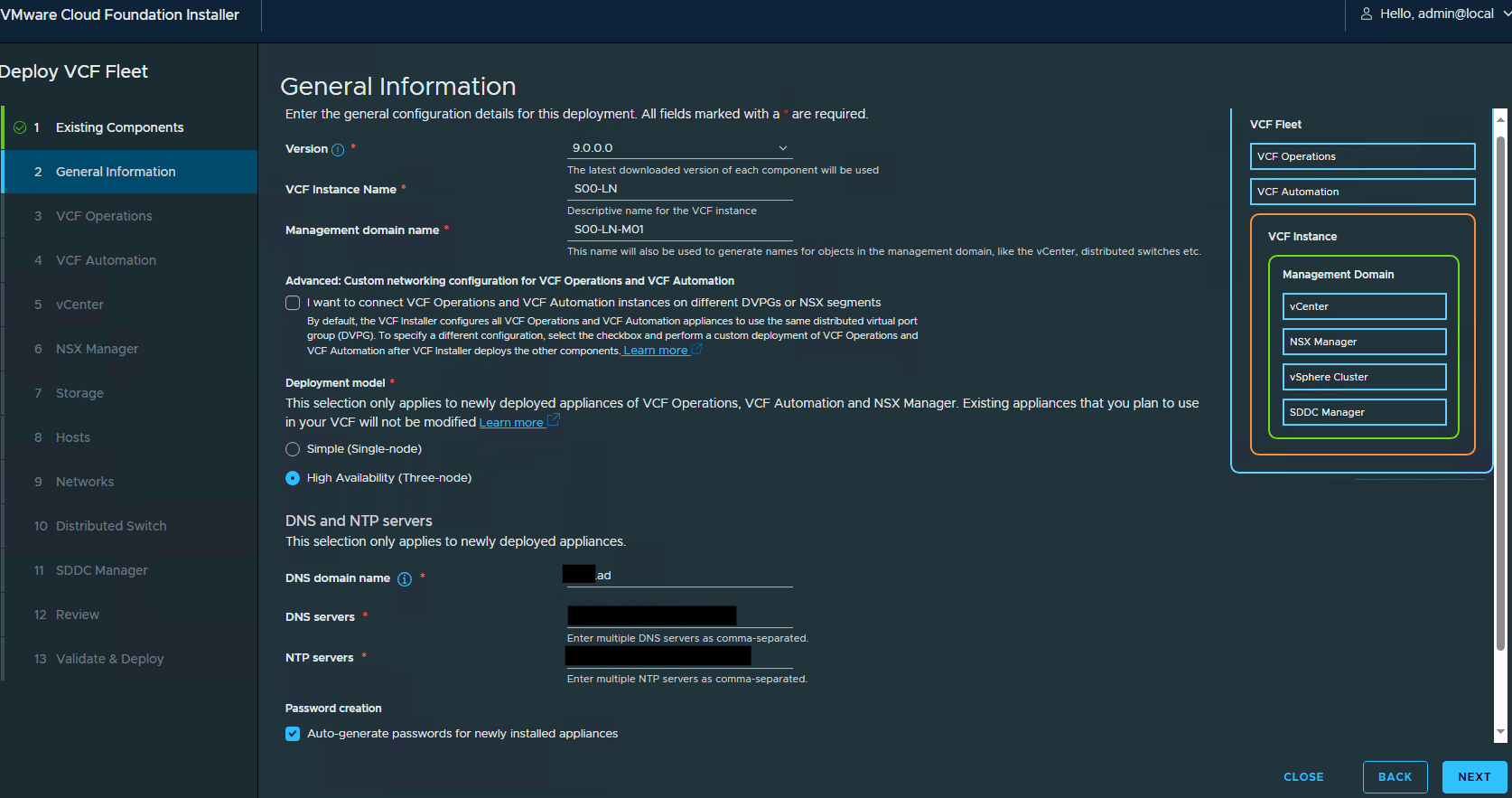Screen dimensions: 1512x798
Task: Click VMware Cloud Foundation Installer title
Action: click(119, 14)
